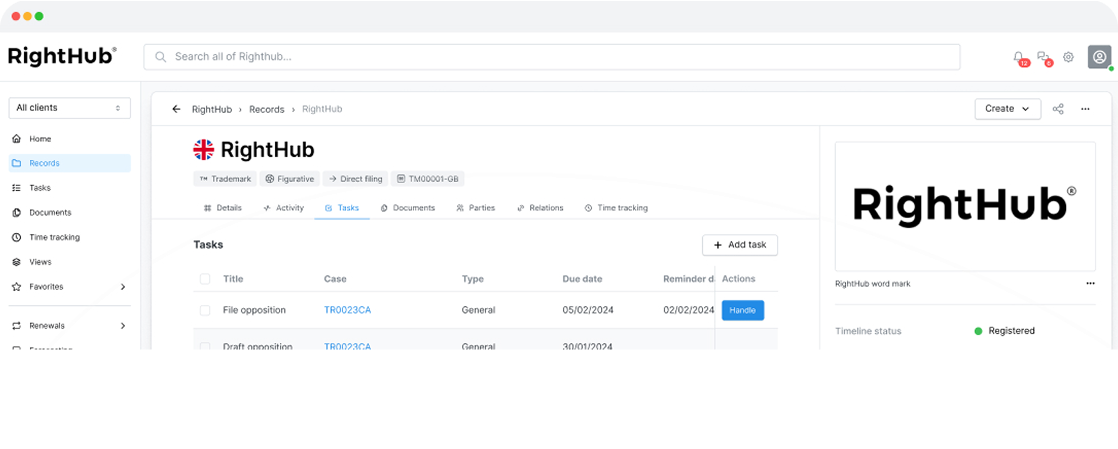This screenshot has width=1118, height=449.
Task: Switch to the Parties tab
Action: pyautogui.click(x=476, y=208)
